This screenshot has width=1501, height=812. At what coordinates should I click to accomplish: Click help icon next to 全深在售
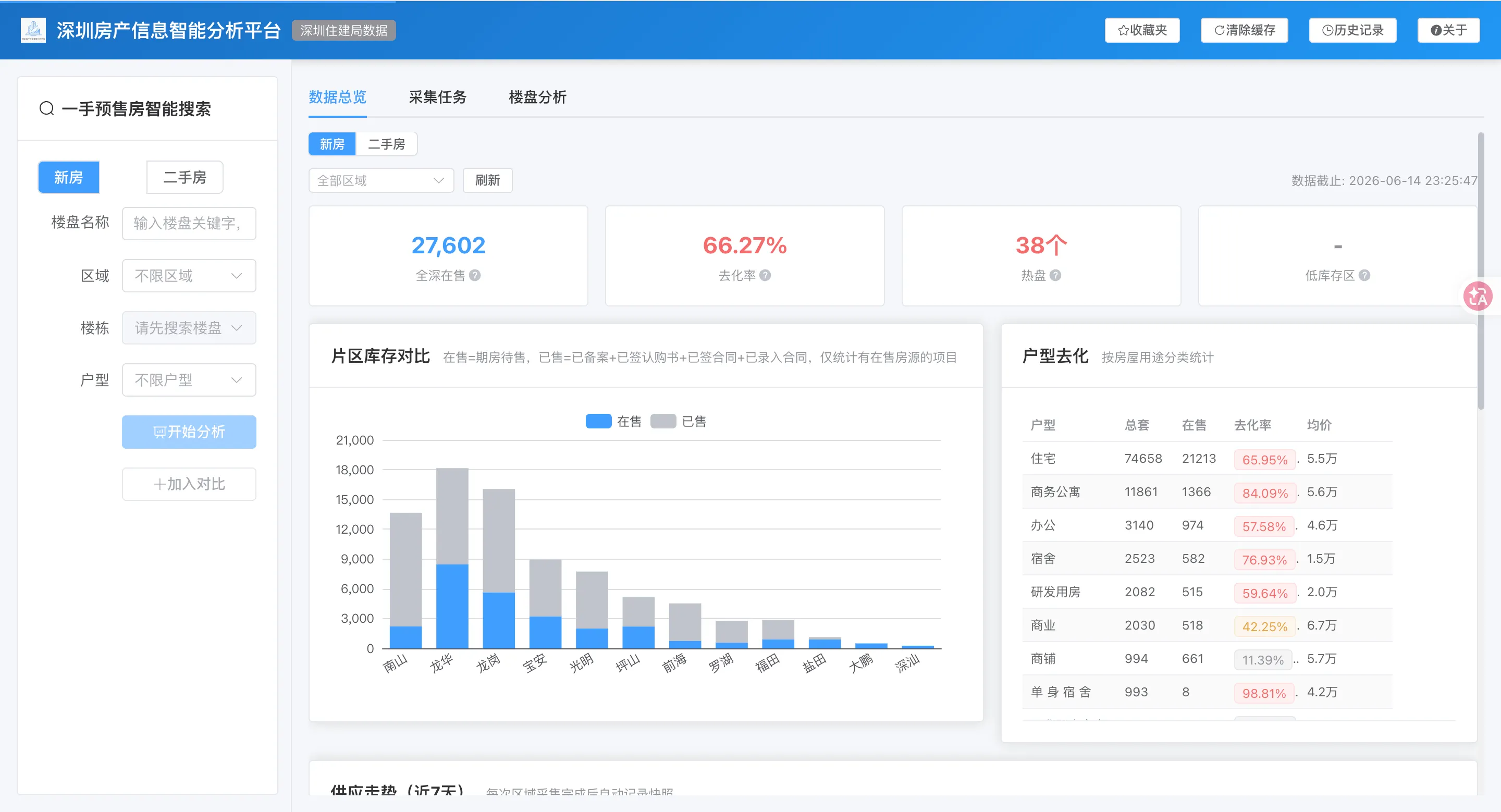(475, 275)
